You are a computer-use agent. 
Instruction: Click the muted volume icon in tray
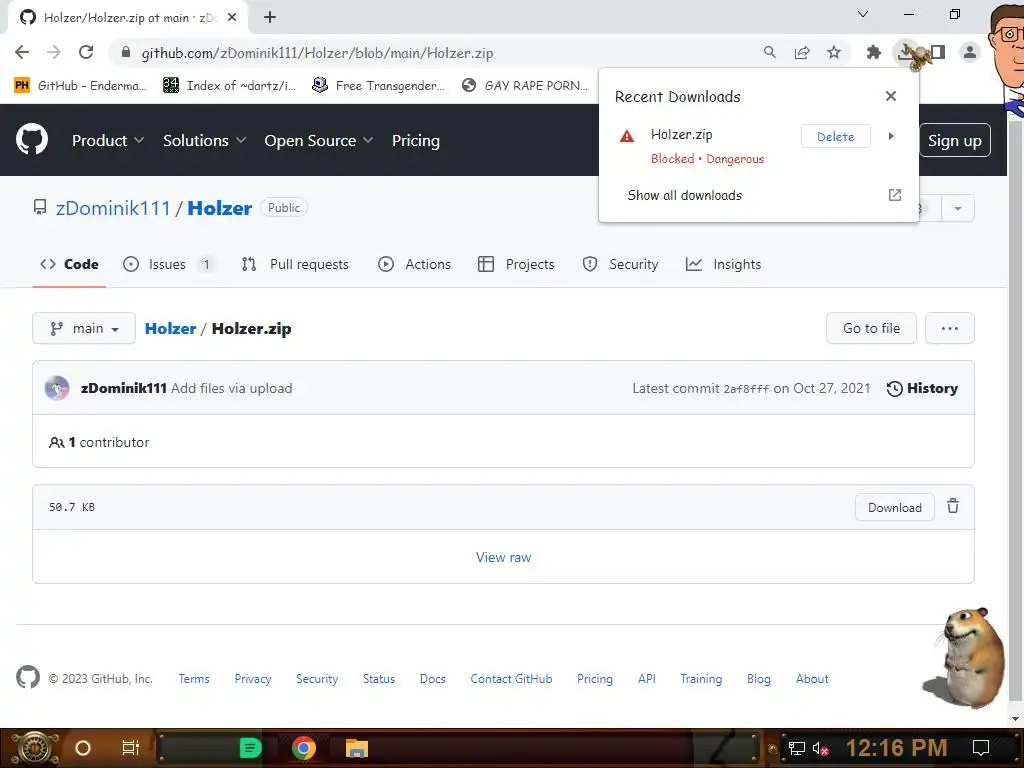(x=820, y=748)
